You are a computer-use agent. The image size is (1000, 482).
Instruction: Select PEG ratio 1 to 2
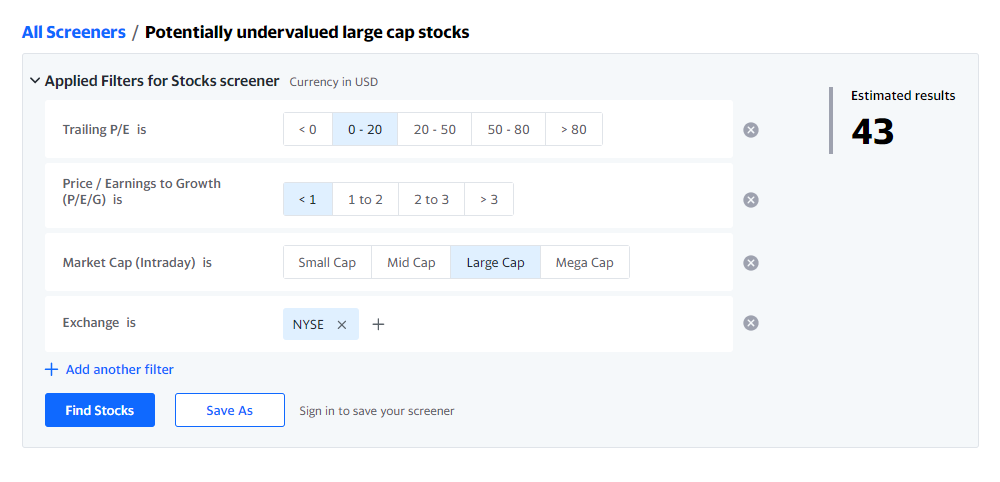[365, 200]
